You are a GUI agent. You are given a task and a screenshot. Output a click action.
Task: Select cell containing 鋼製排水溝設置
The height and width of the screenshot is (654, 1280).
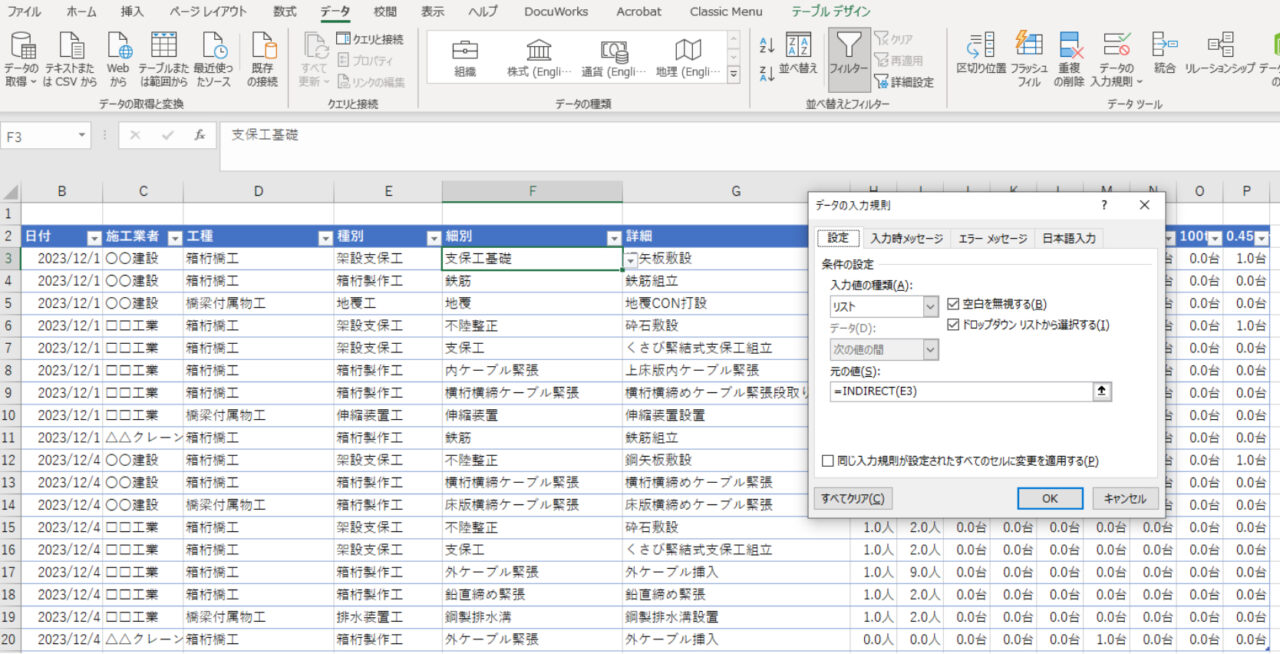pyautogui.click(x=736, y=617)
